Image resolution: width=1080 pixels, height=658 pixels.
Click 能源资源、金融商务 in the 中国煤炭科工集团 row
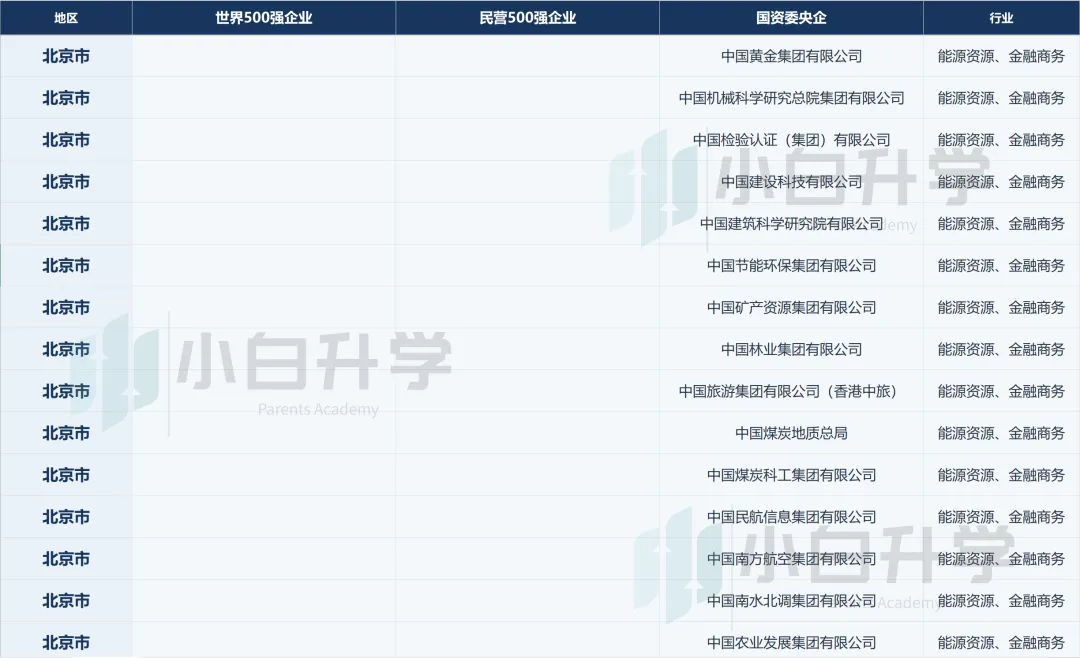click(x=1001, y=475)
